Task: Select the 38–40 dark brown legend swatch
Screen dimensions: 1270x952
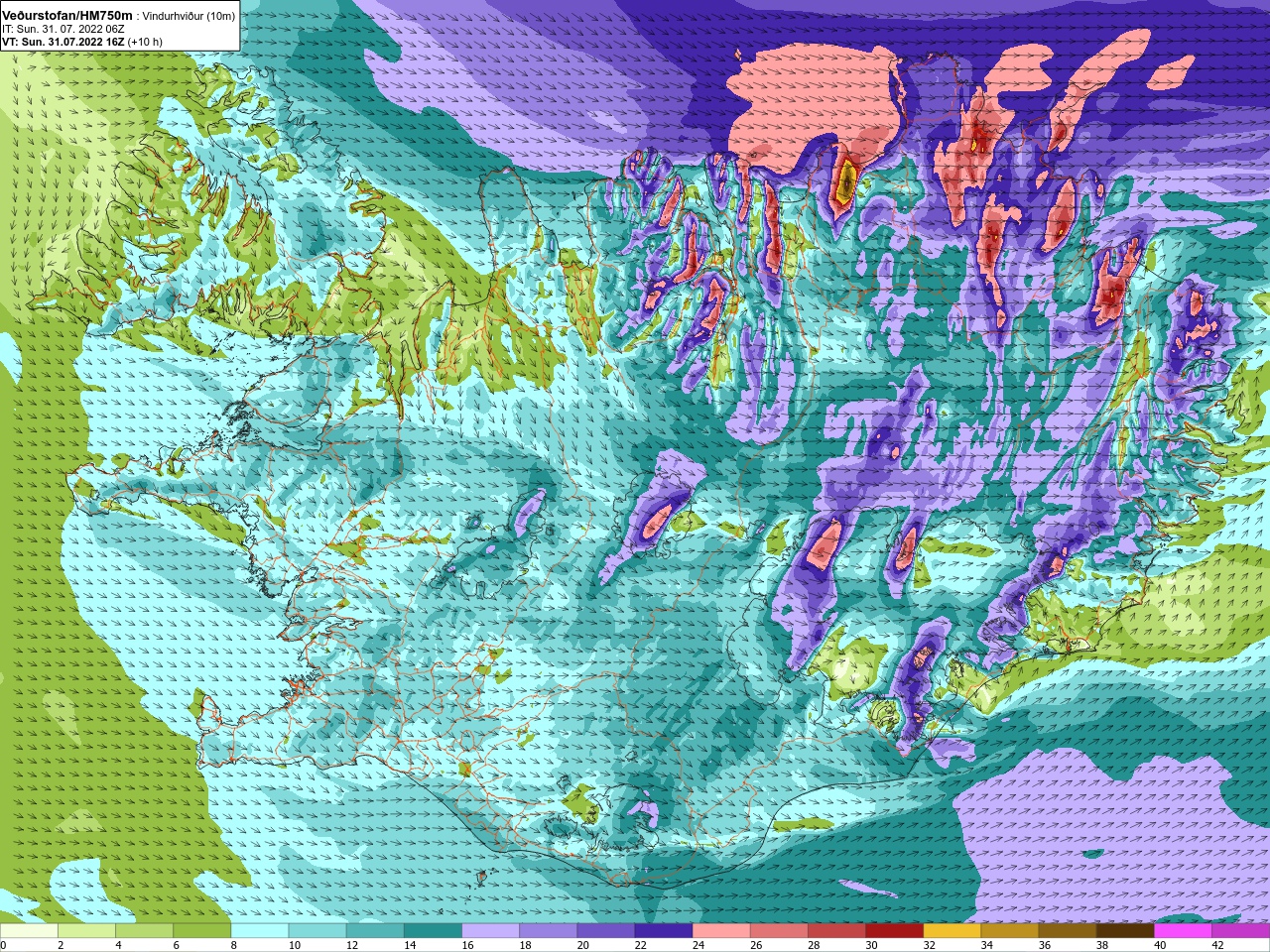Action: pos(1125,930)
